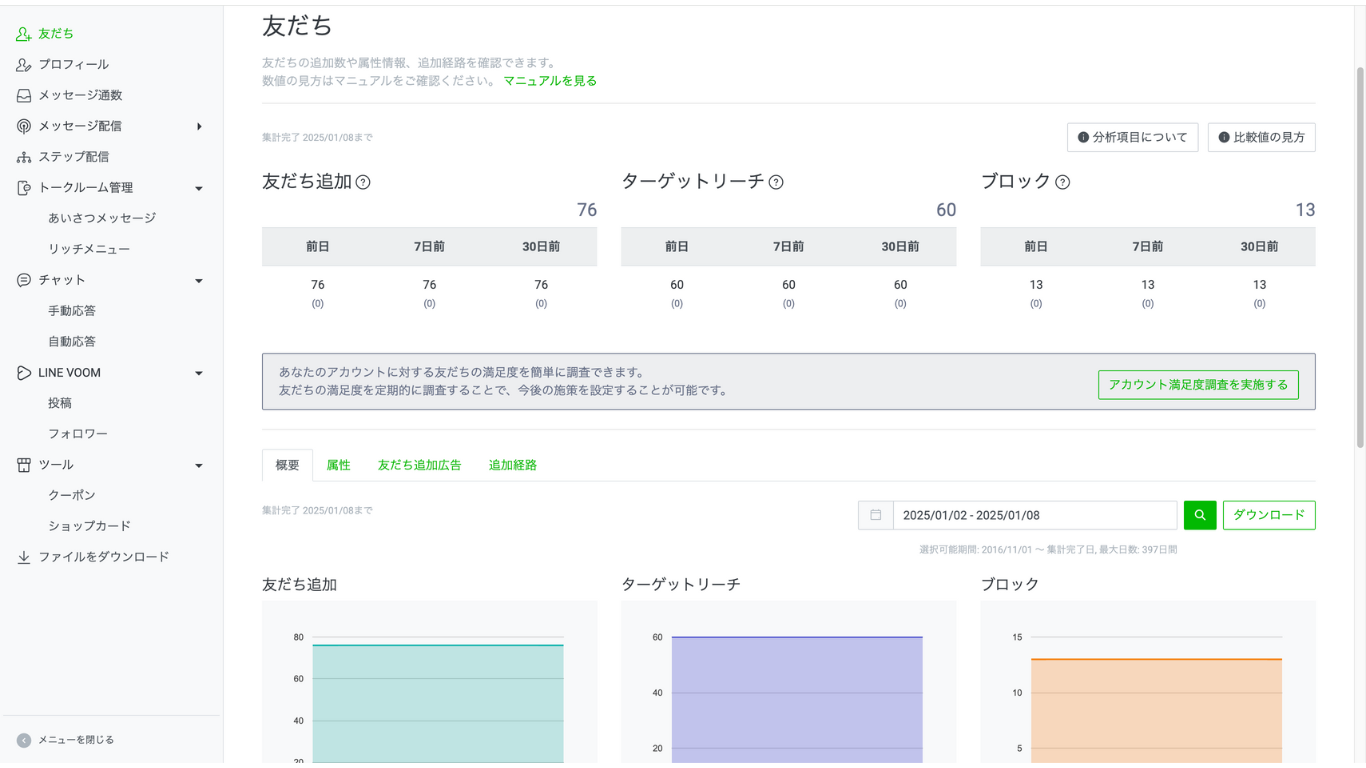Viewport: 1366px width, 768px height.
Task: Click 30日前 header in ブロック table
Action: coord(1260,247)
